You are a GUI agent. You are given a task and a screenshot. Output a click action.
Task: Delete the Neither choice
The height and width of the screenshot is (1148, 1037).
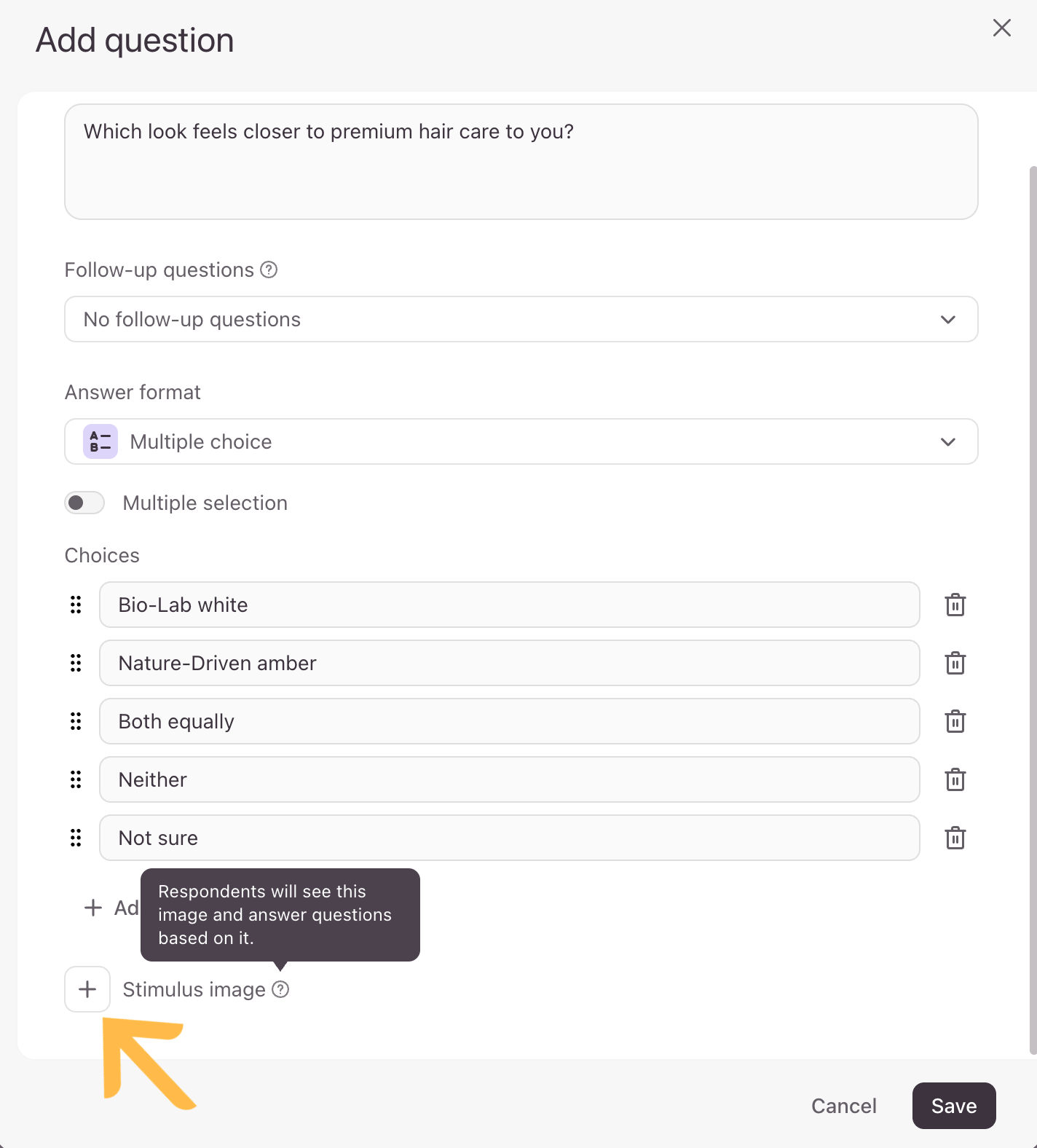click(955, 779)
